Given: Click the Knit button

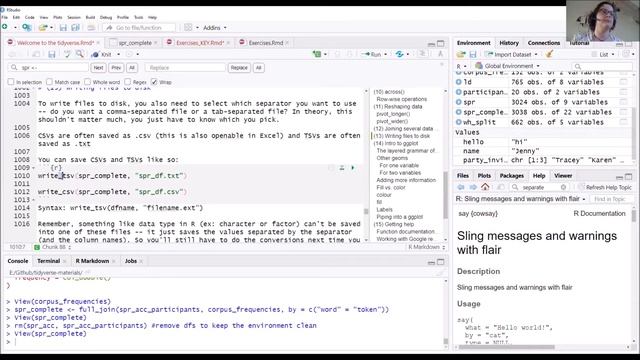Looking at the screenshot, I should (x=102, y=54).
